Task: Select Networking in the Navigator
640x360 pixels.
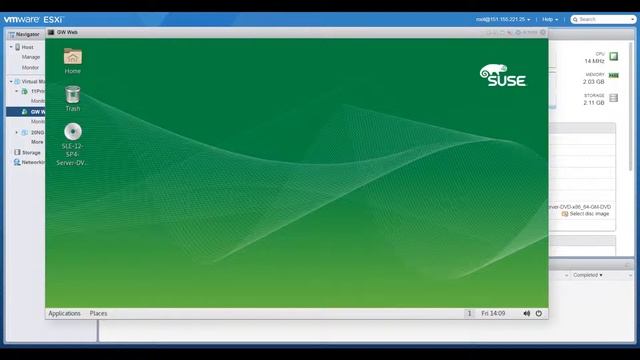Action: pos(33,162)
